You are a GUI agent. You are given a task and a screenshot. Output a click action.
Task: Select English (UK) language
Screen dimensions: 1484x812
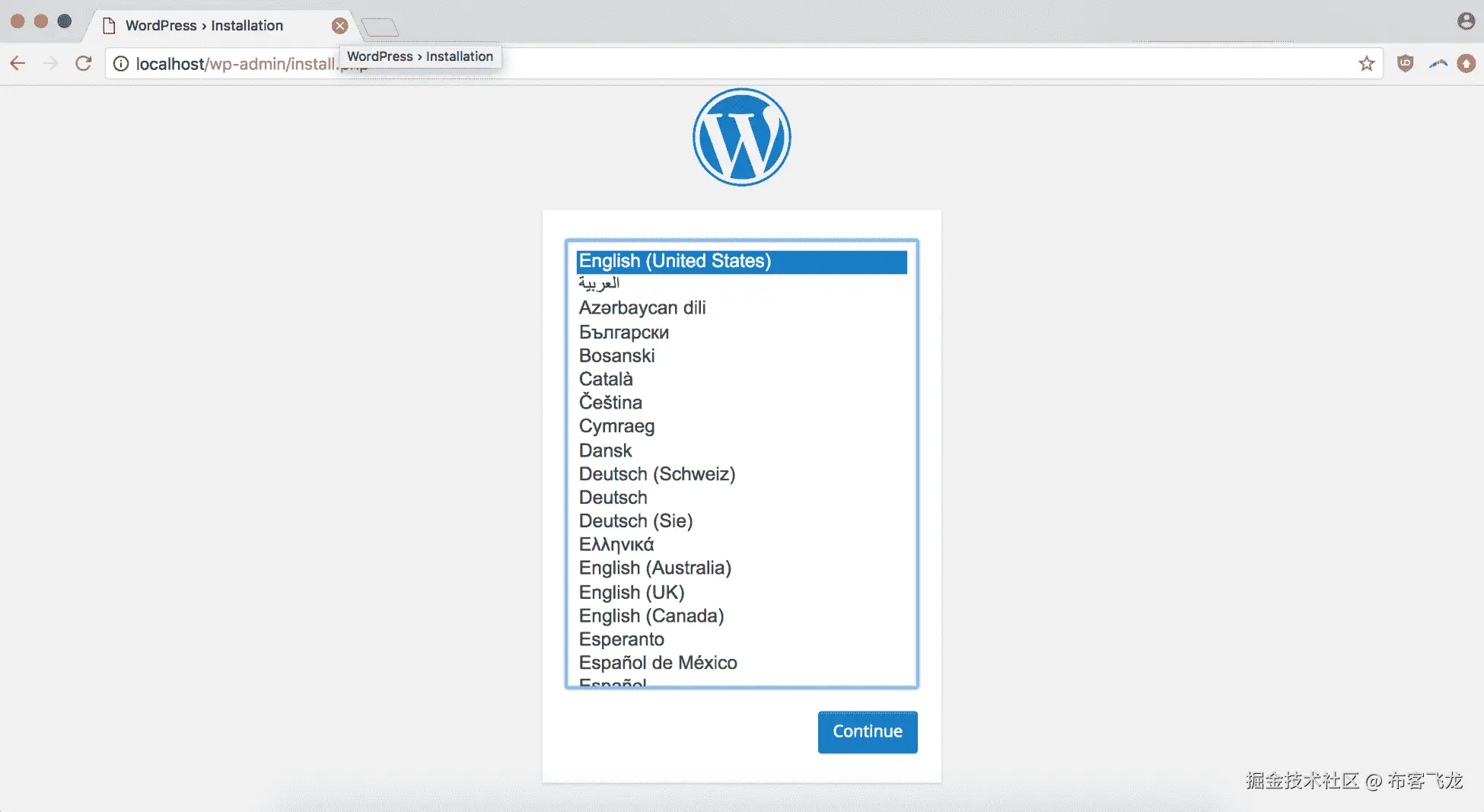742,592
